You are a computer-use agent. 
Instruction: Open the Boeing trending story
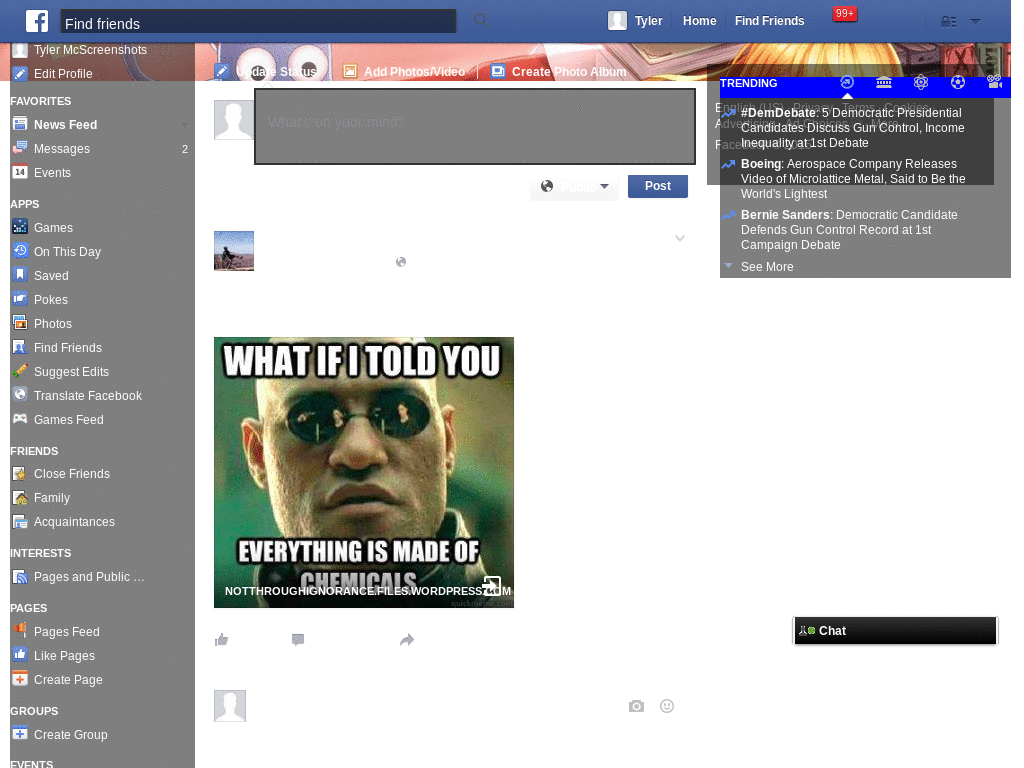click(x=853, y=179)
